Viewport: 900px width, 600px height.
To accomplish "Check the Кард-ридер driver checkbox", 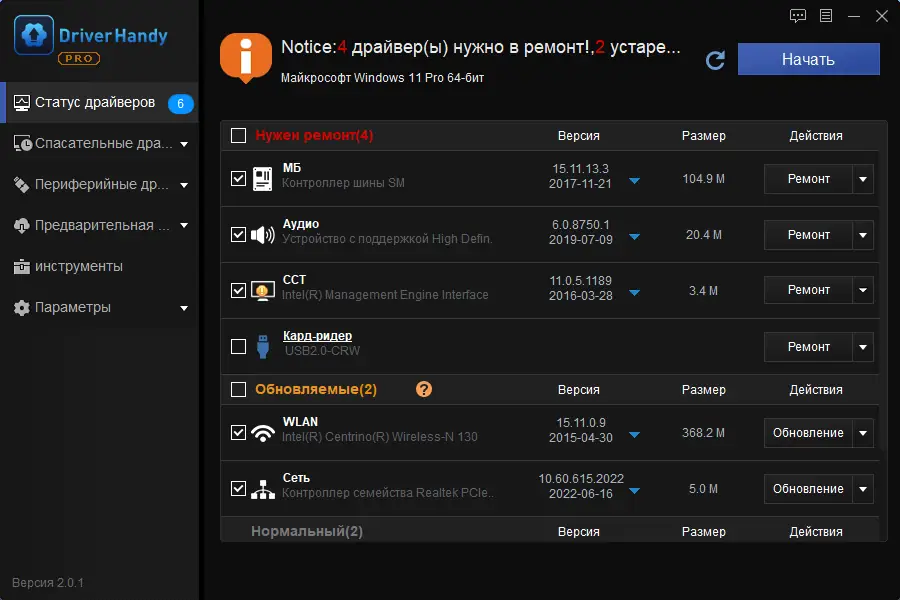I will 238,346.
